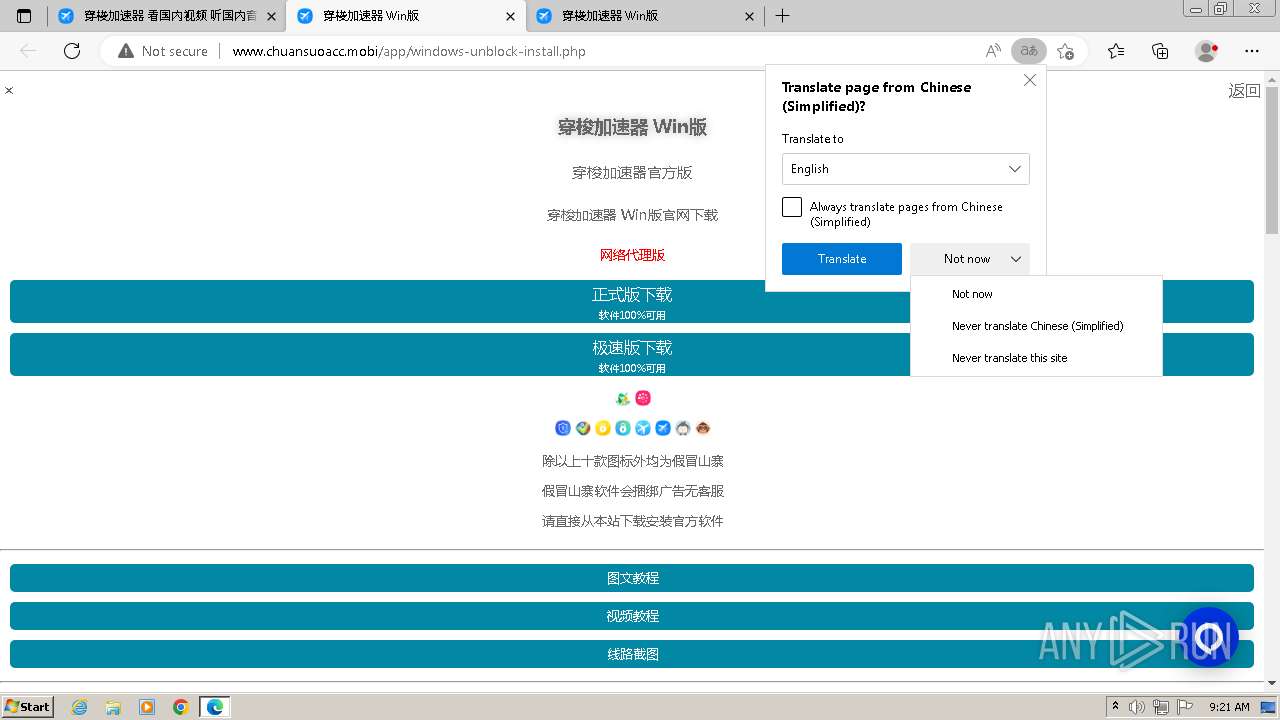
Task: Open the 图文教程 tutorial button
Action: point(632,578)
